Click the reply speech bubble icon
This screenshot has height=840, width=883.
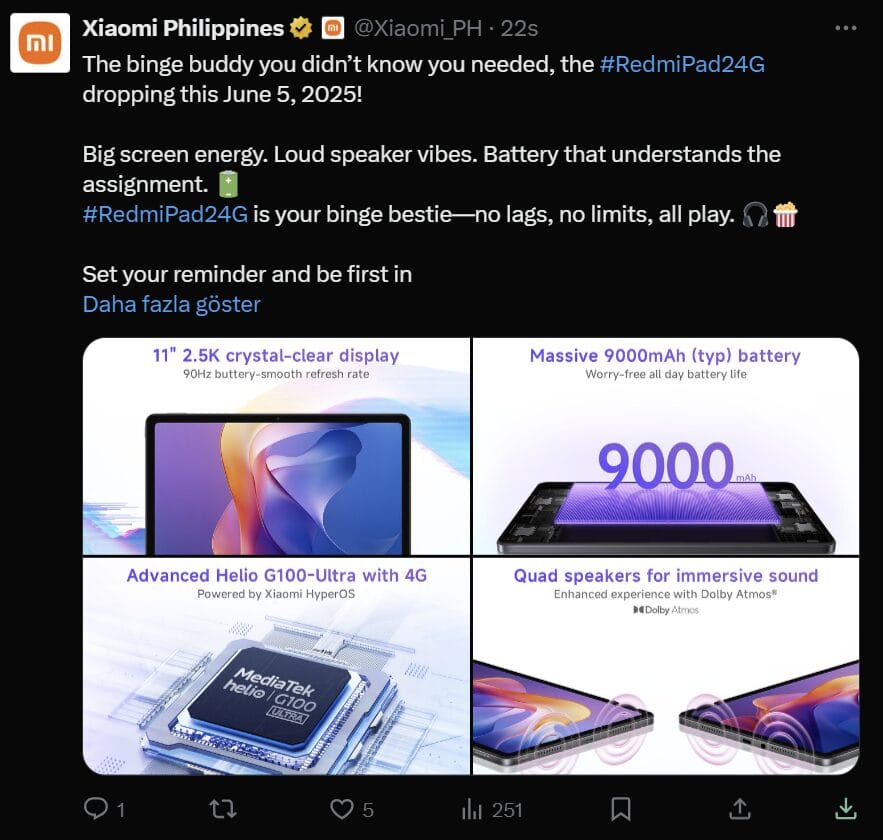point(96,809)
